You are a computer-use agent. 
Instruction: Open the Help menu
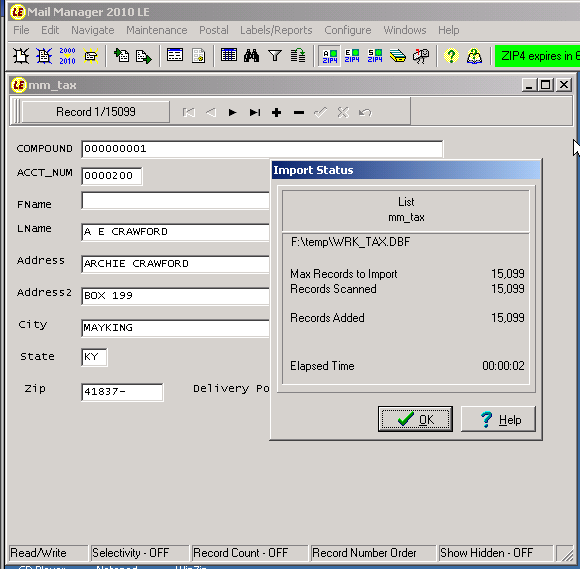[449, 30]
